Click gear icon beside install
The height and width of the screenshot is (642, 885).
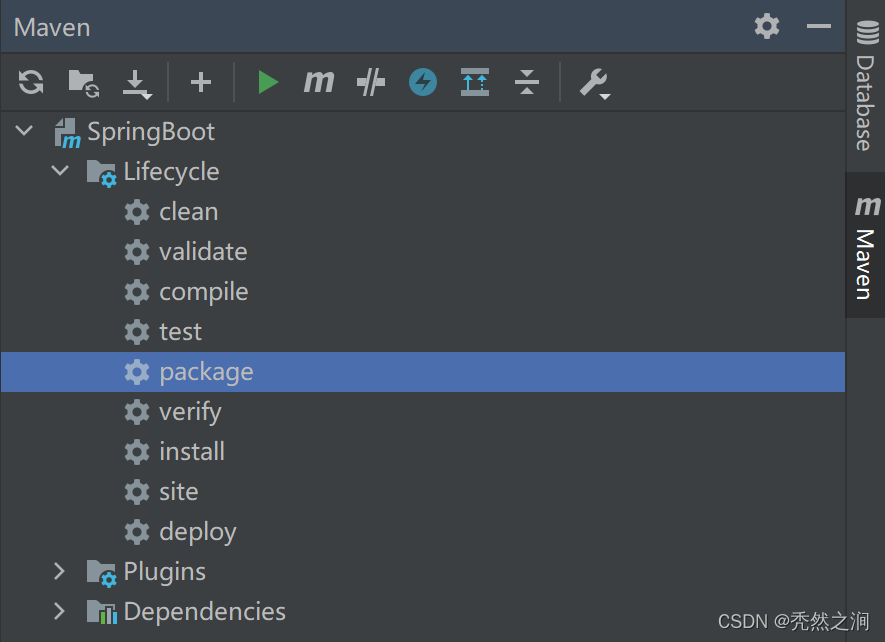pos(137,453)
